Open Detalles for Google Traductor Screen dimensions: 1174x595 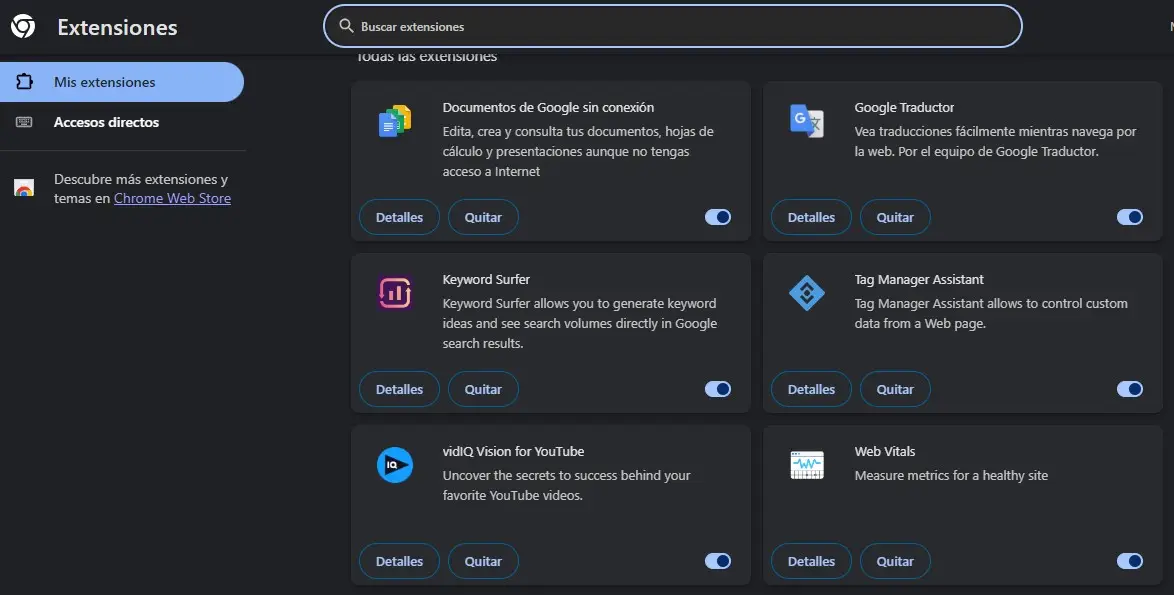click(811, 217)
